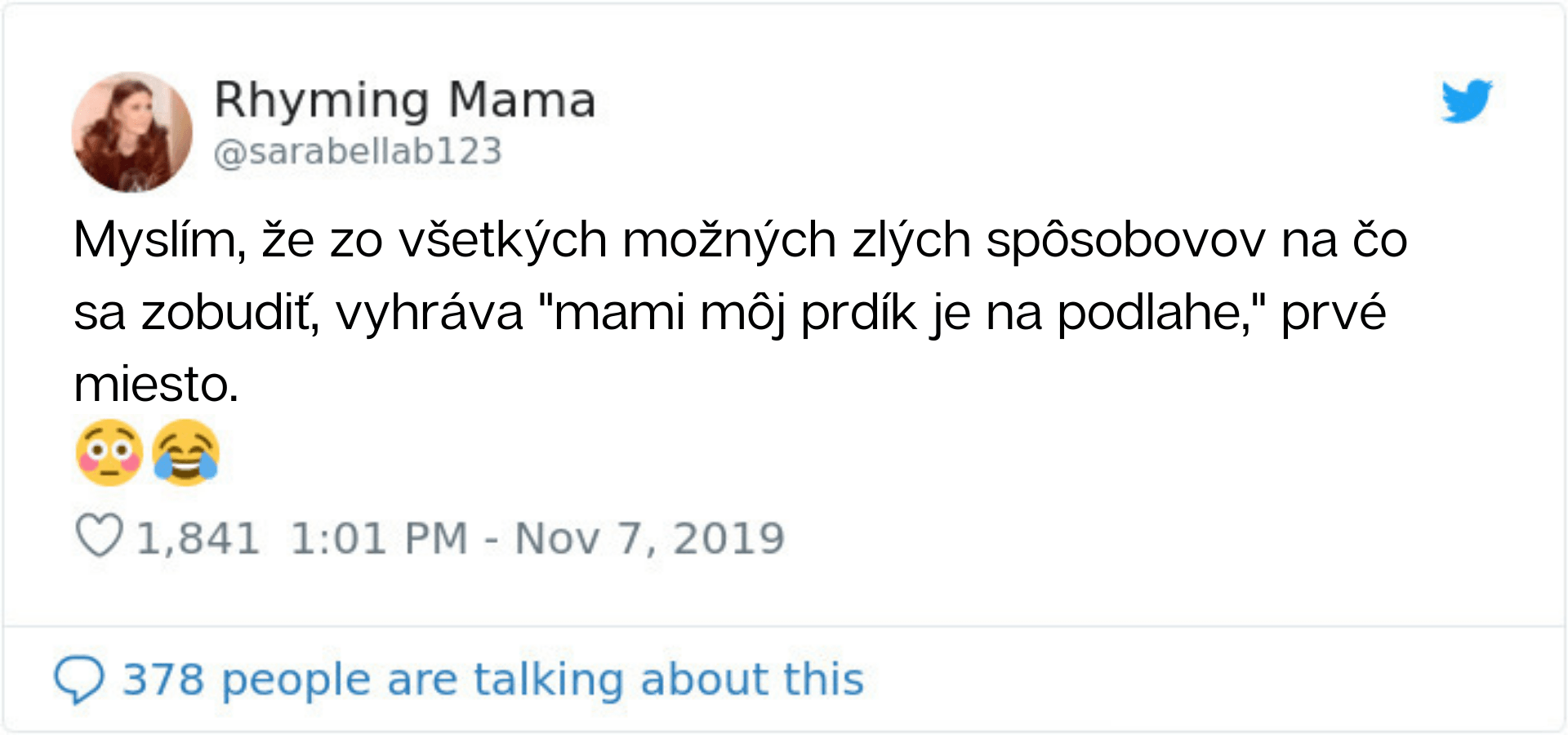Like the tweet with the heart icon
Screen dimensions: 1568x735
[x=99, y=537]
